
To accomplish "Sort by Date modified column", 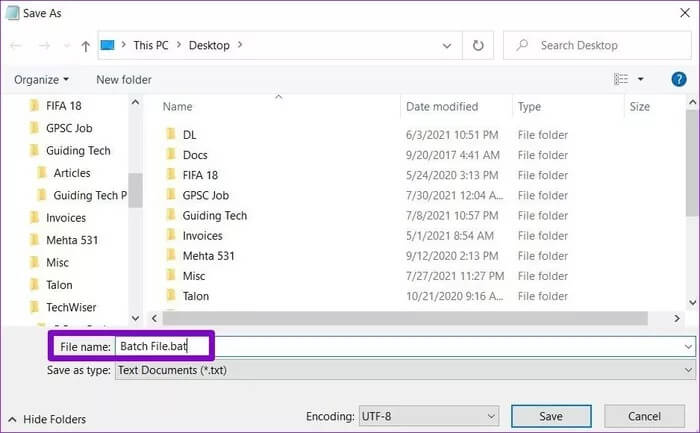I will (442, 107).
